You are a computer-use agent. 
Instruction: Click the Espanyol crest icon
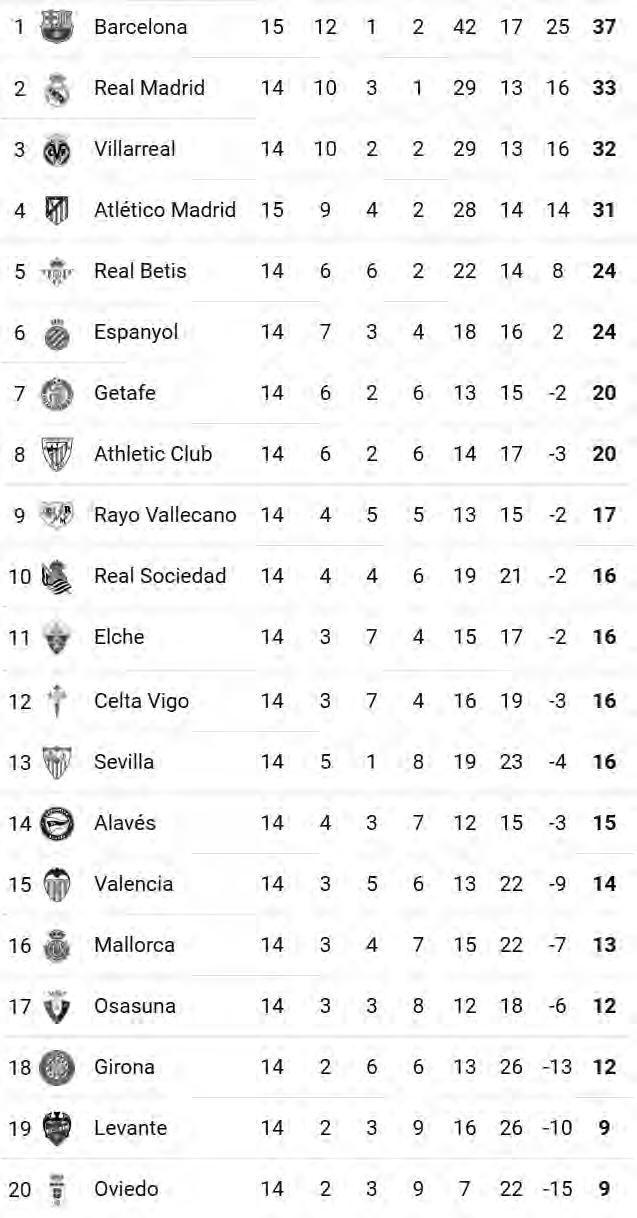(x=56, y=333)
